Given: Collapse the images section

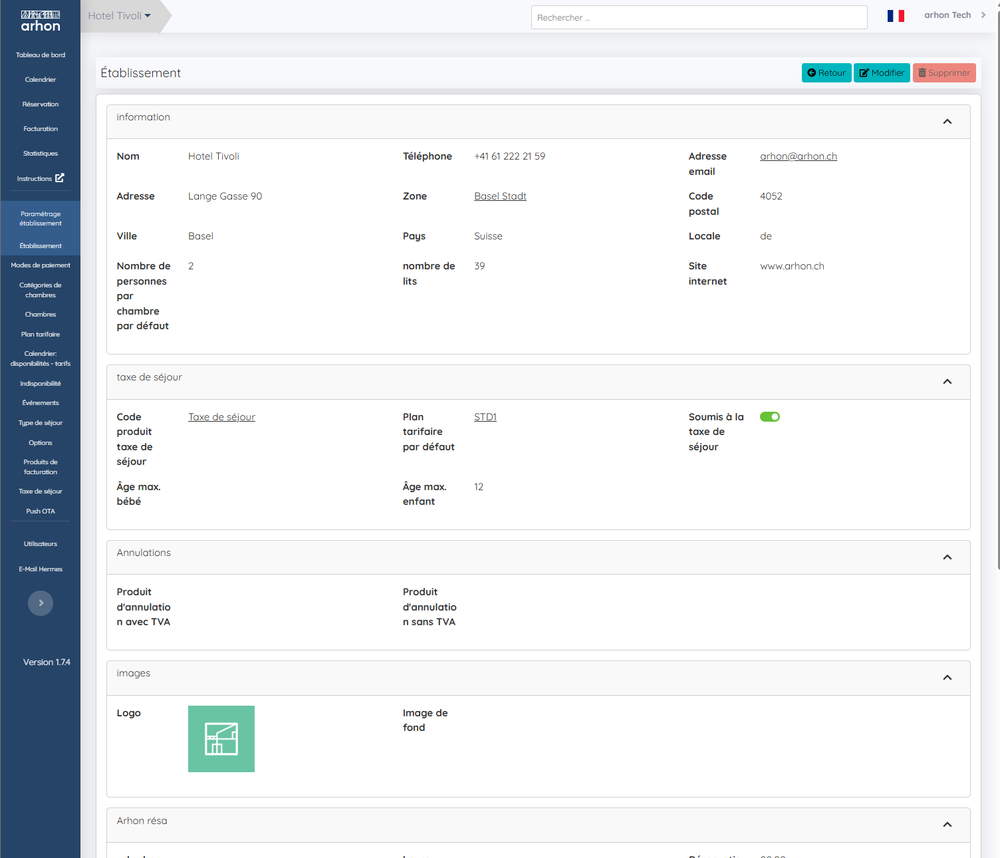Looking at the screenshot, I should [947, 677].
